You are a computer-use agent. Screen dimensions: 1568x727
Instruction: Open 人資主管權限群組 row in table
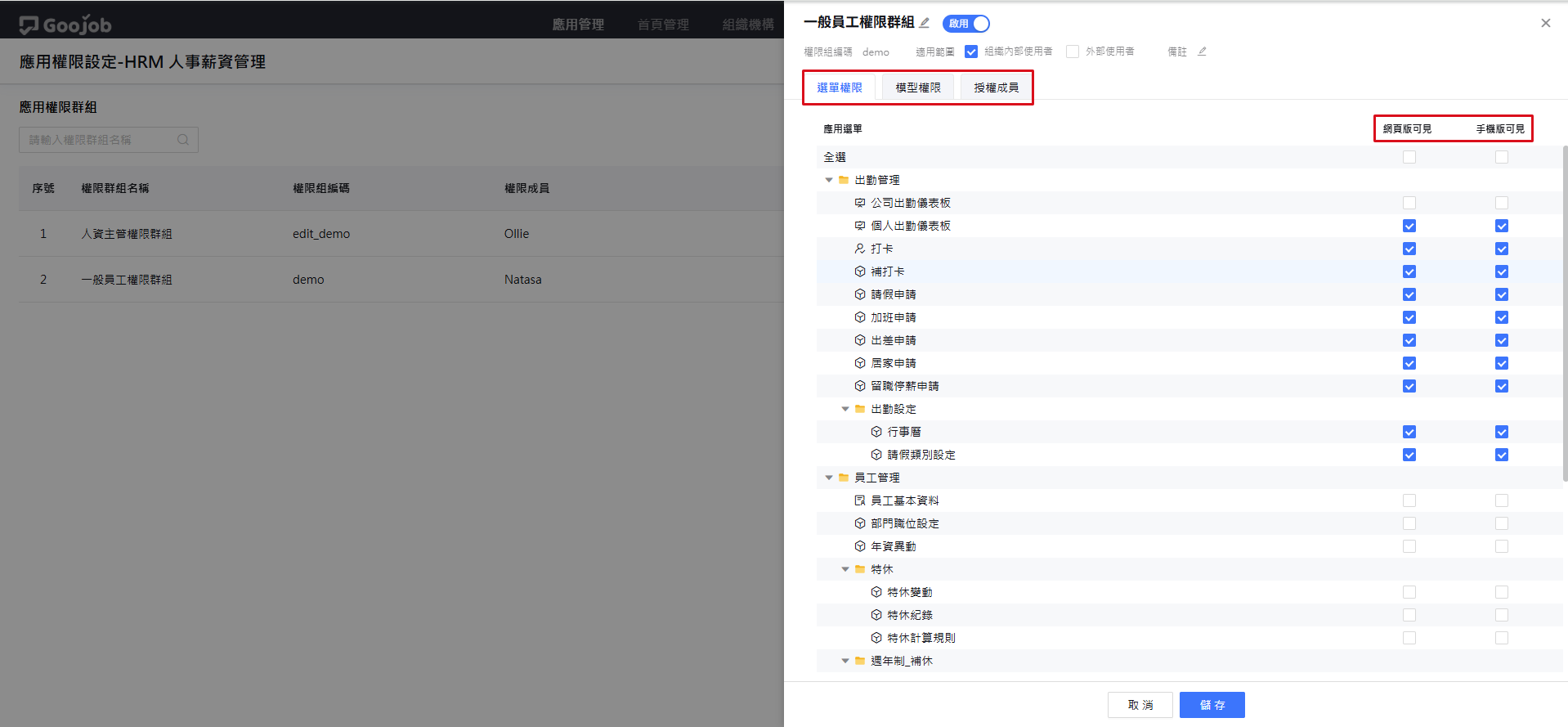401,234
